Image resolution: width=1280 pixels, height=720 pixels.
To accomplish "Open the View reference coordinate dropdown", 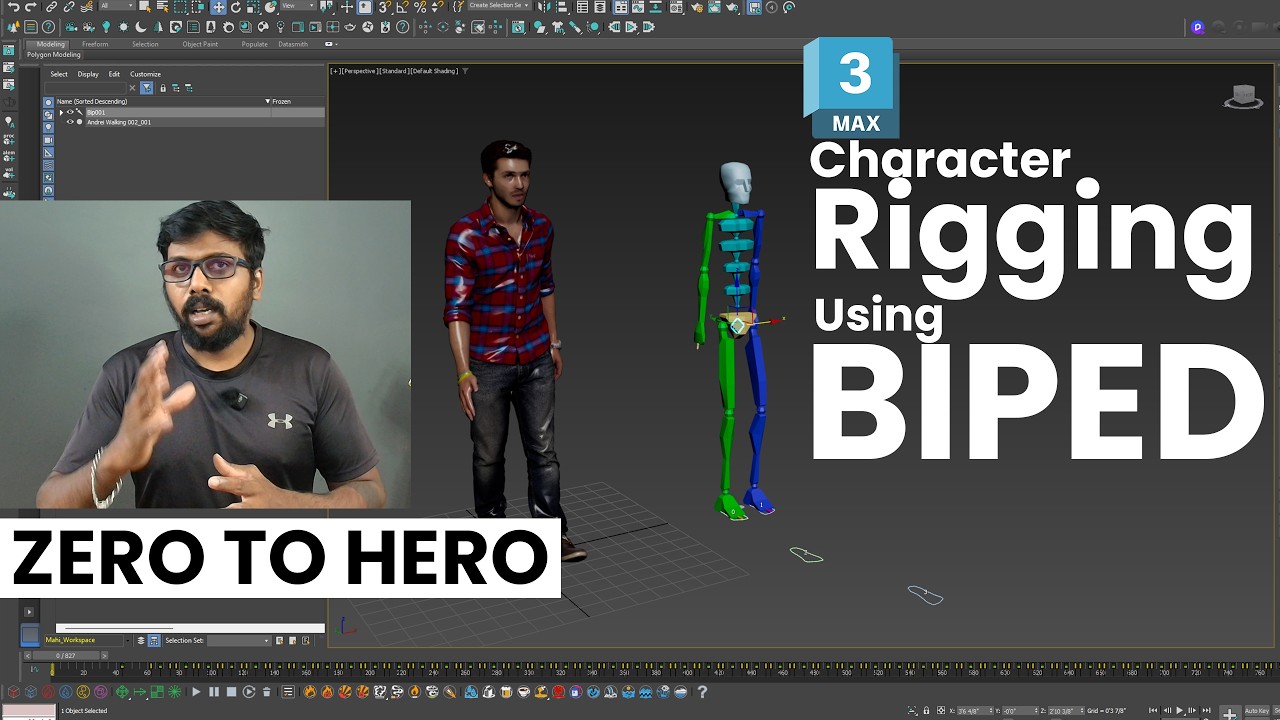I will point(298,6).
